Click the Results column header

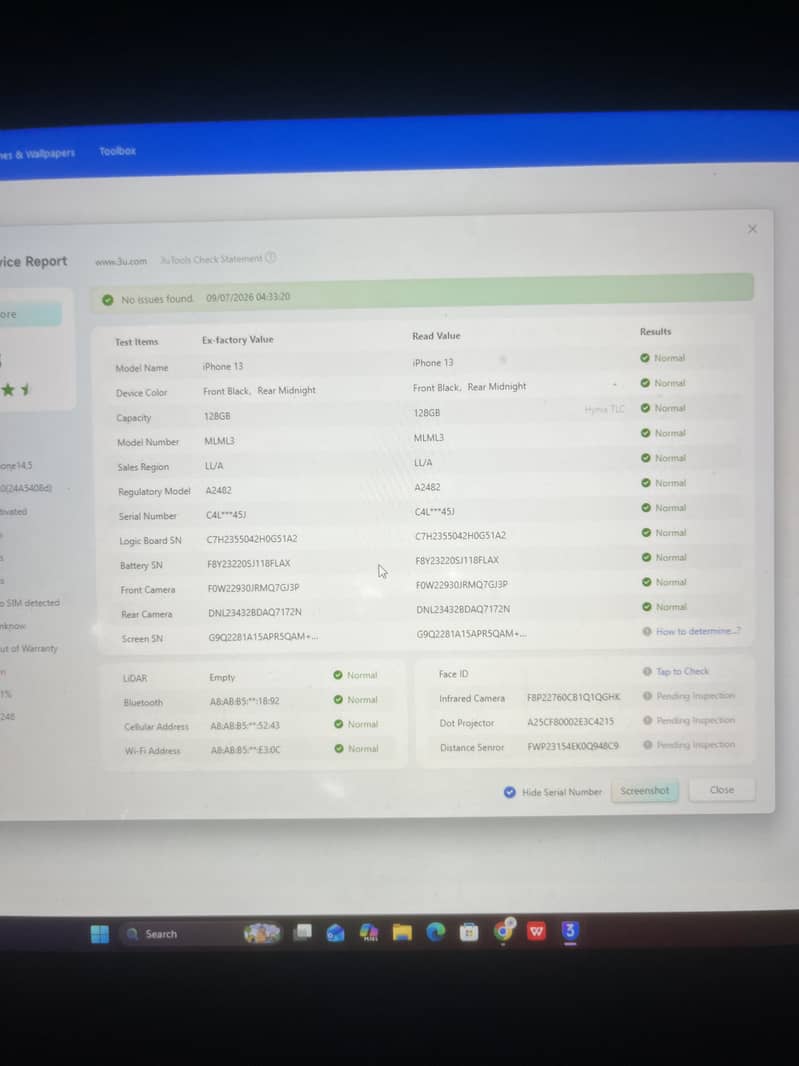[x=656, y=332]
